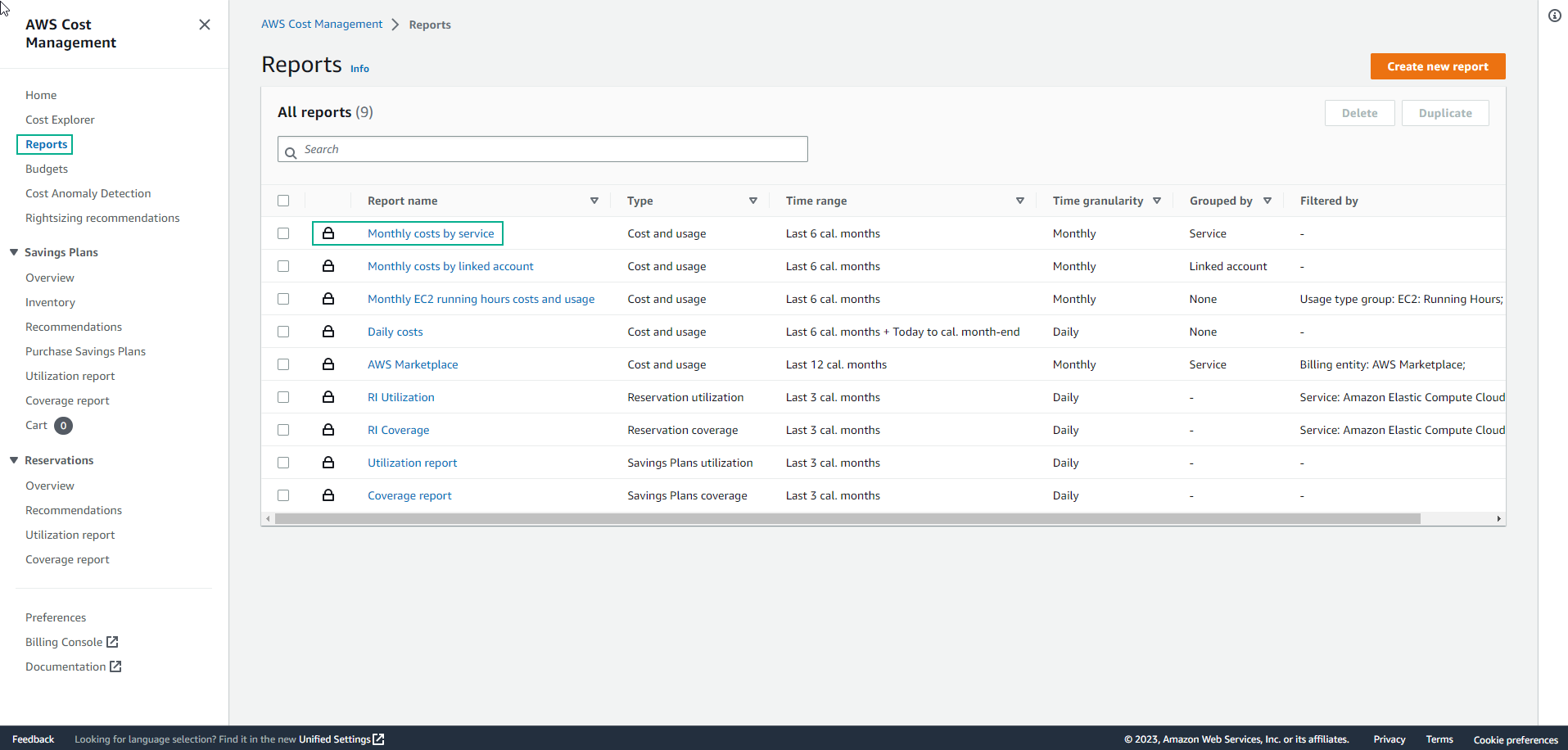The image size is (1568, 750).
Task: Check the Savings Plans Utilization report checkbox
Action: [283, 463]
